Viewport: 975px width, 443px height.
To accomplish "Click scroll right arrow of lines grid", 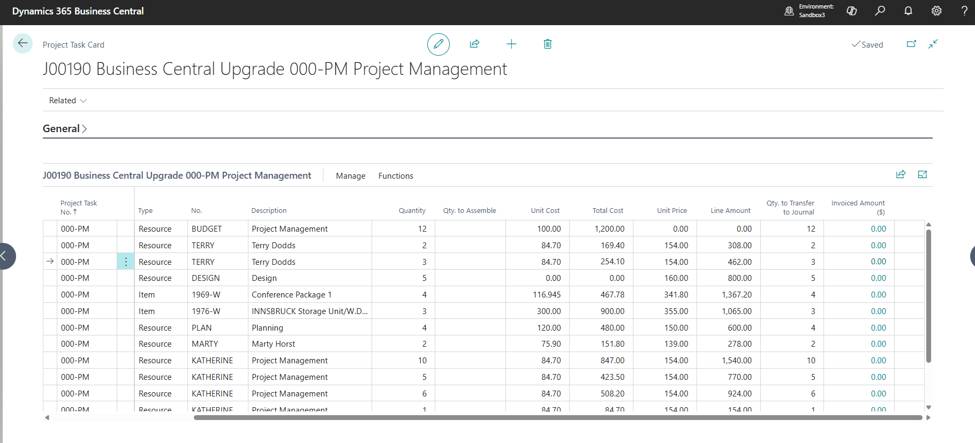I will coord(928,417).
